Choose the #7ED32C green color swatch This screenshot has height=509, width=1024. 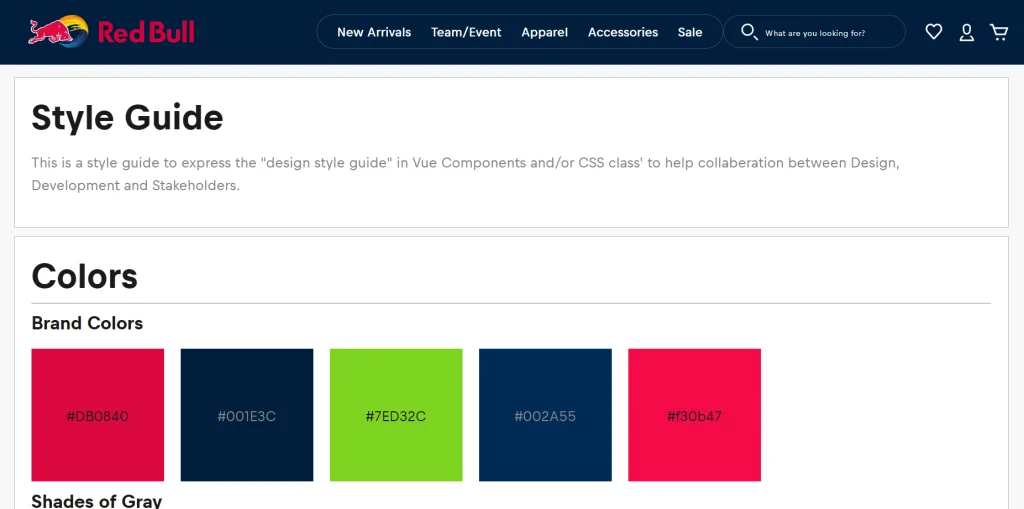tap(396, 415)
